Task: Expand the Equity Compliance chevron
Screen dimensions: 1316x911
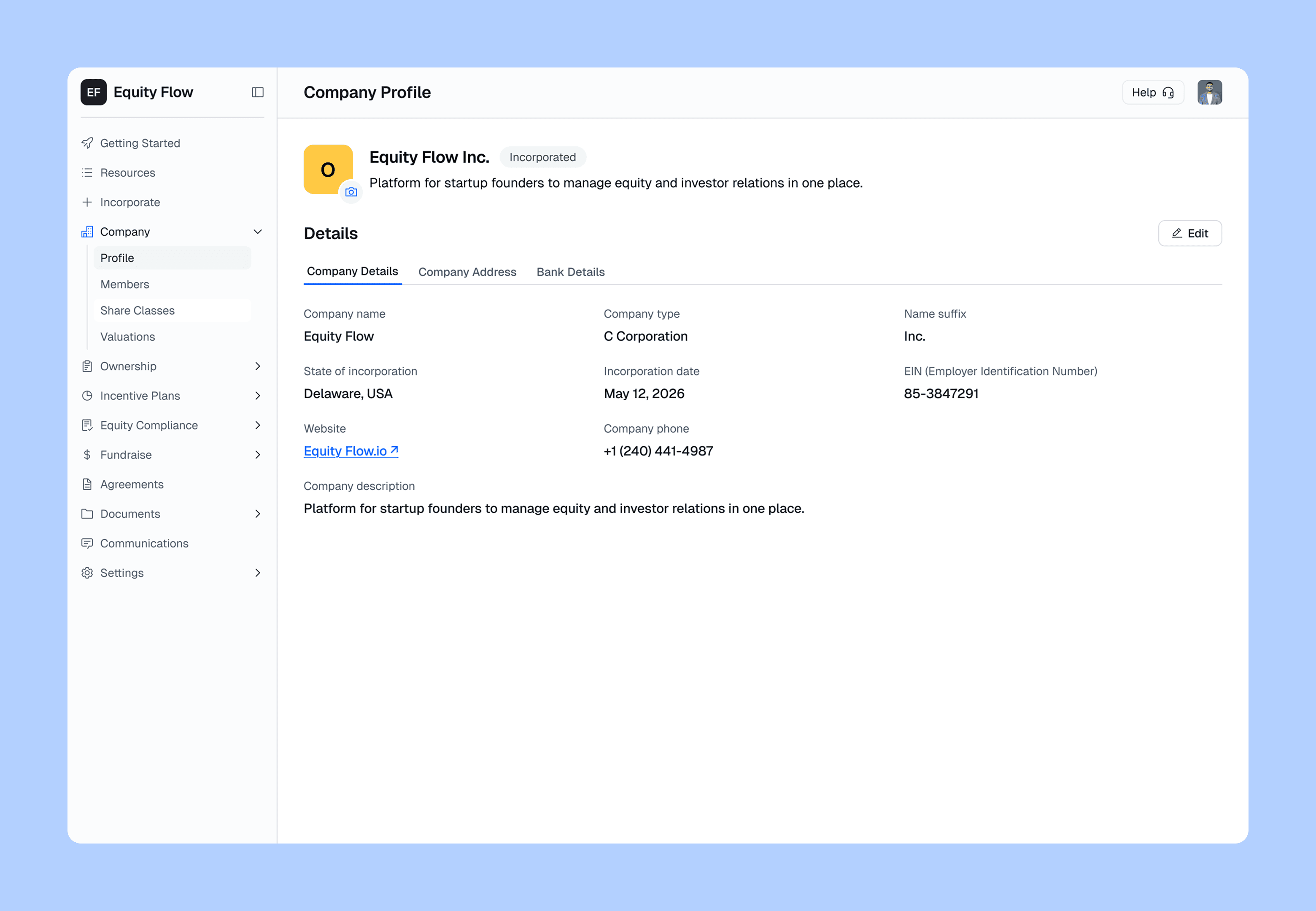Action: (257, 425)
